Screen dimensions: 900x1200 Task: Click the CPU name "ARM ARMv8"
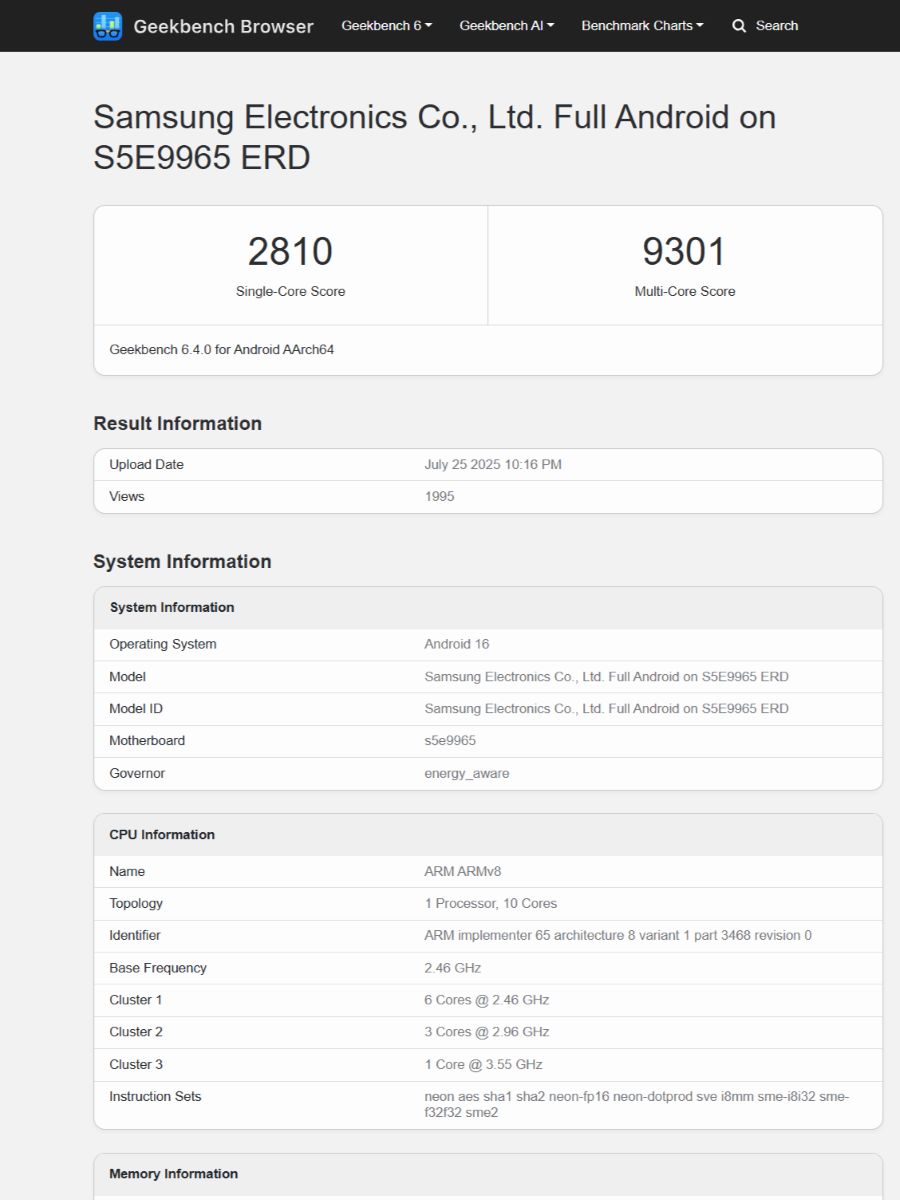click(463, 871)
